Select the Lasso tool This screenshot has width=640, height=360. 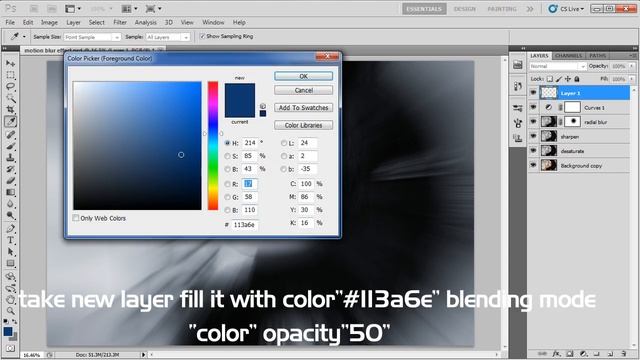click(x=11, y=86)
